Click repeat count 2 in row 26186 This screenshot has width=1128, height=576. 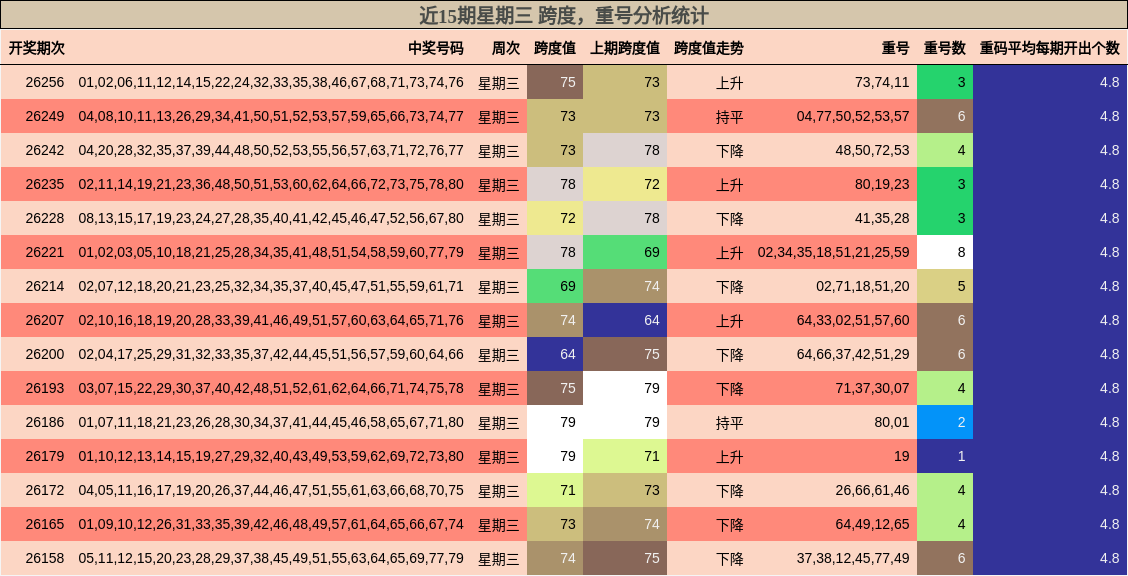click(x=945, y=422)
